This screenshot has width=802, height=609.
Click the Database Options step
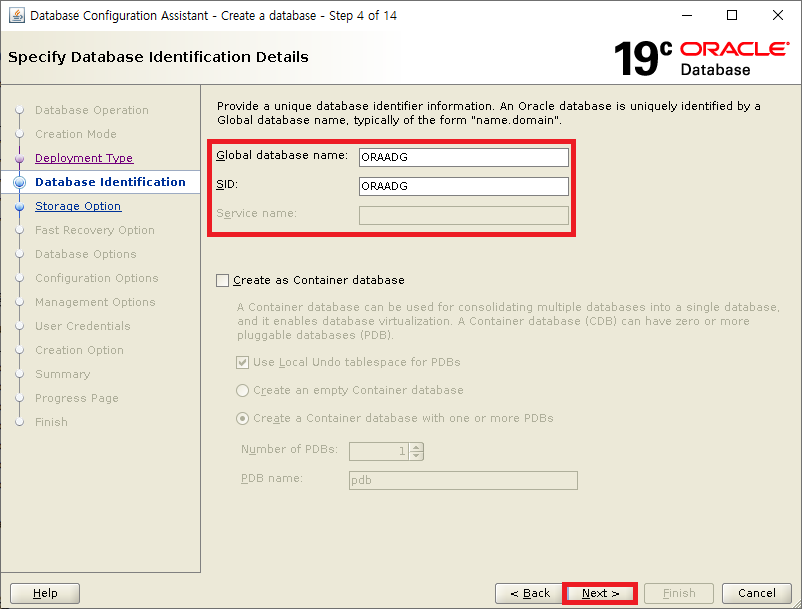click(x=85, y=254)
